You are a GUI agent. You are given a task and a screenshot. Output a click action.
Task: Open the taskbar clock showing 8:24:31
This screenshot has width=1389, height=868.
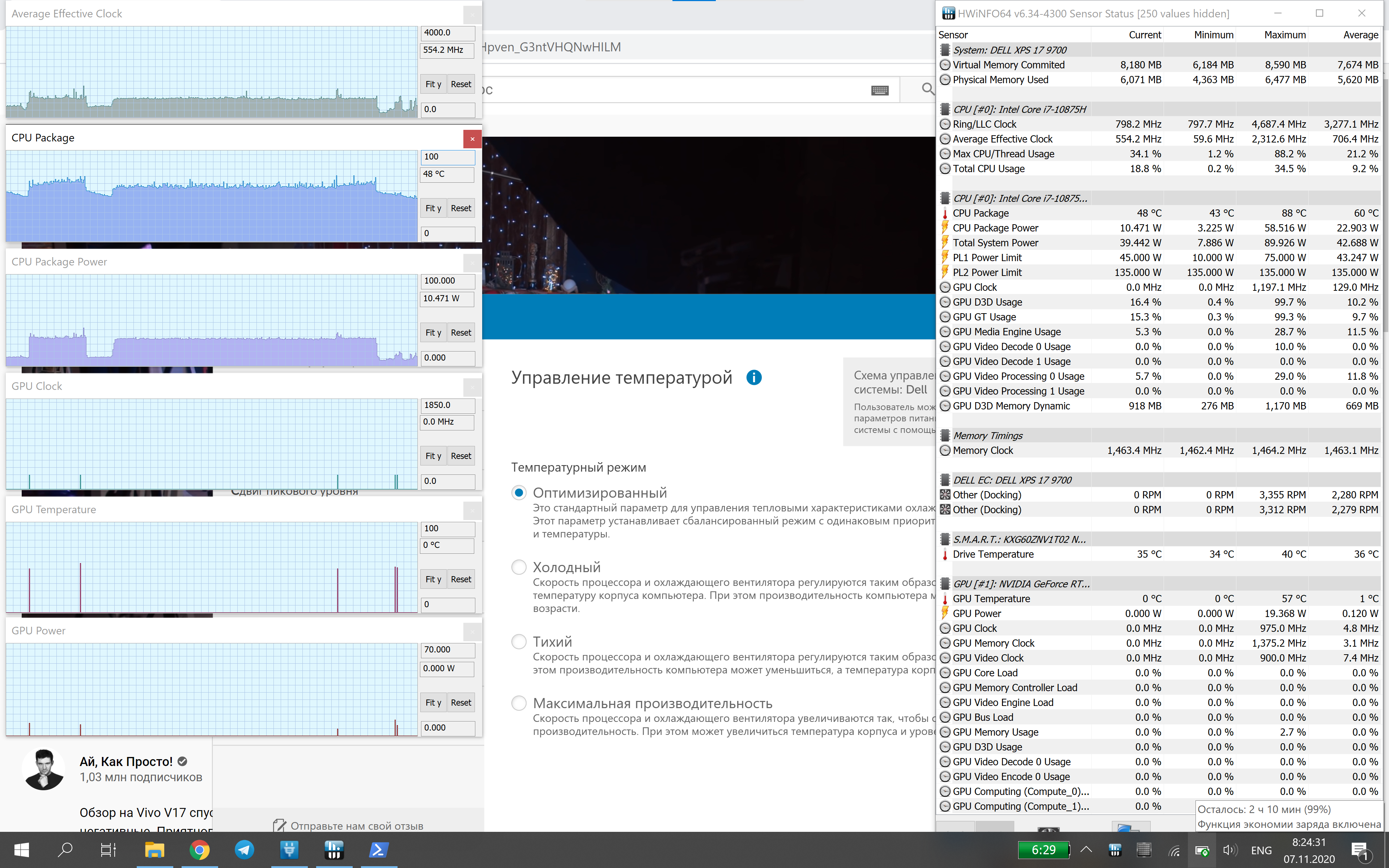coord(1309,850)
